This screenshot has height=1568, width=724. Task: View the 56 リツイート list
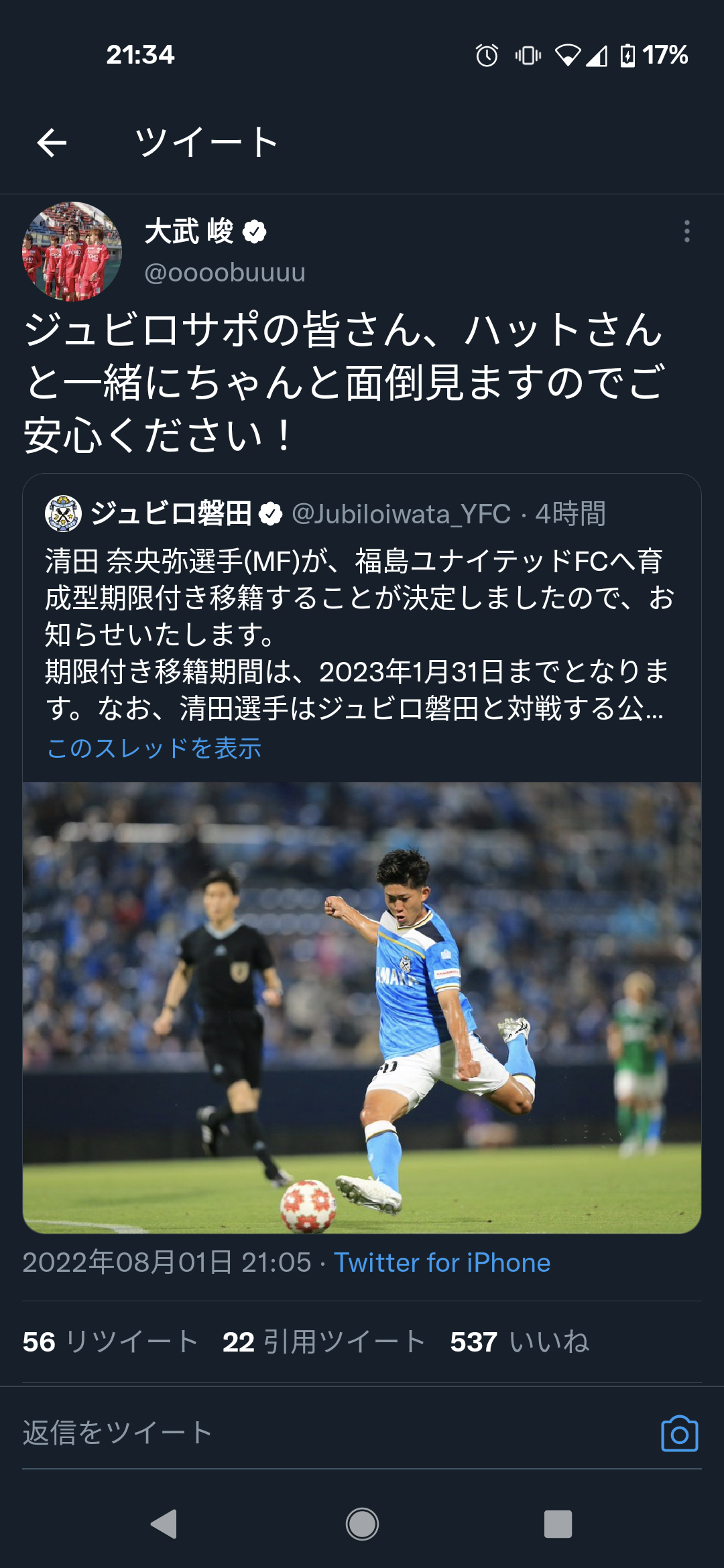[111, 1342]
